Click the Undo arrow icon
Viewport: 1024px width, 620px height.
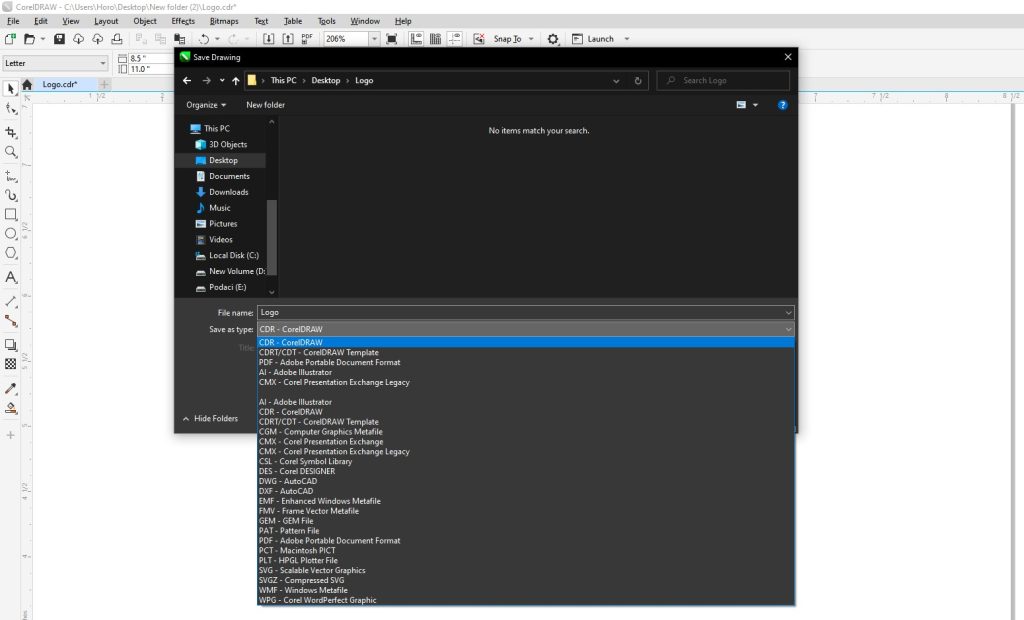204,39
